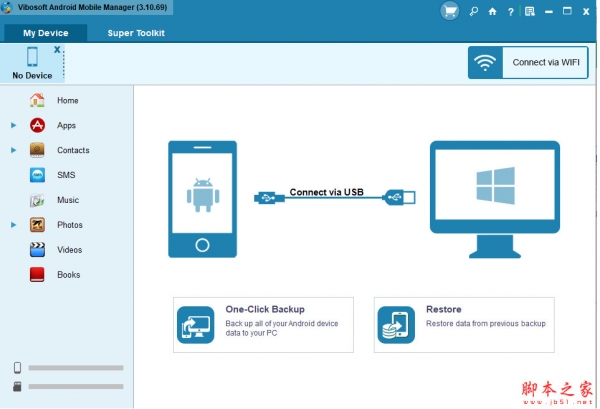Click the One-Click Backup title

pos(265,309)
